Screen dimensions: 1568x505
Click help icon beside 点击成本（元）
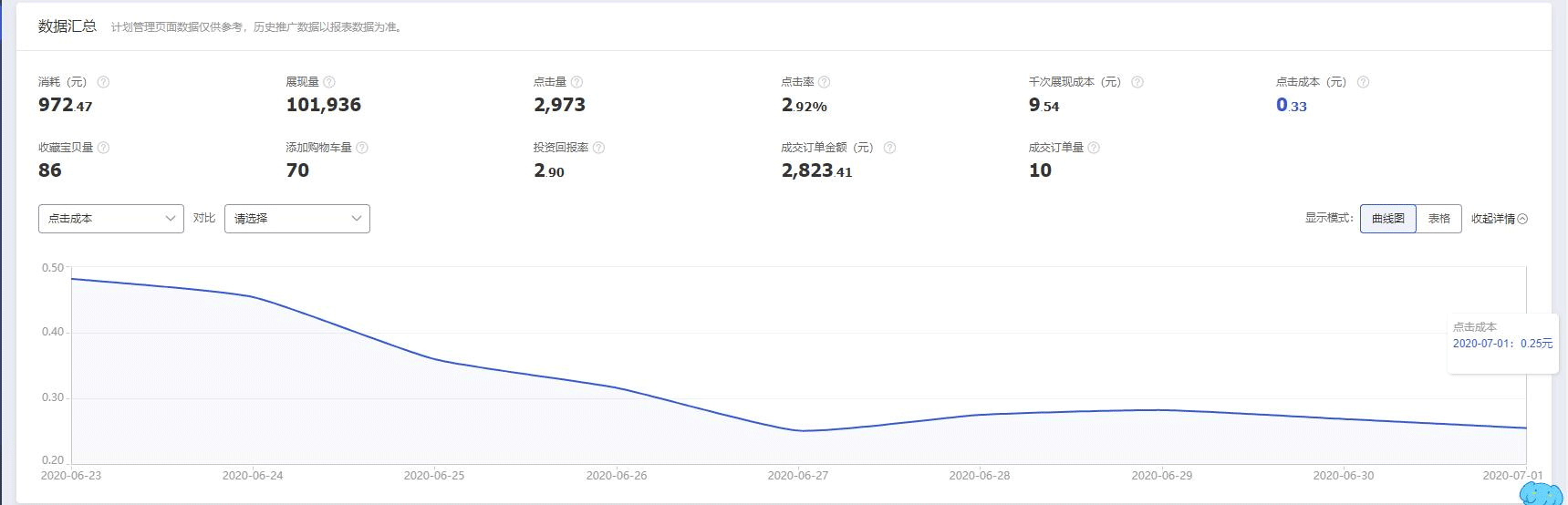[1363, 82]
